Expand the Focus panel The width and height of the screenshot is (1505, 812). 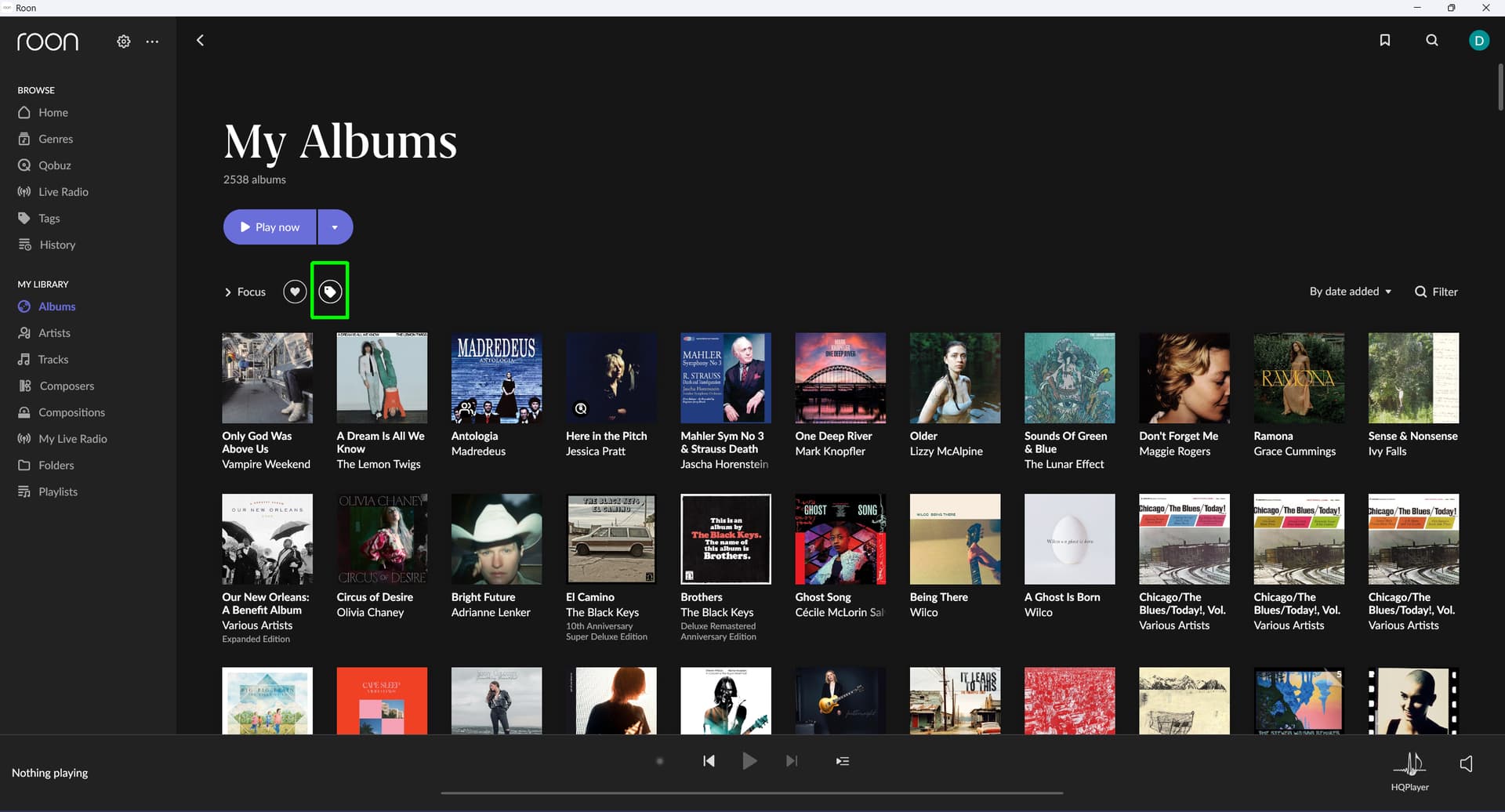pyautogui.click(x=245, y=292)
